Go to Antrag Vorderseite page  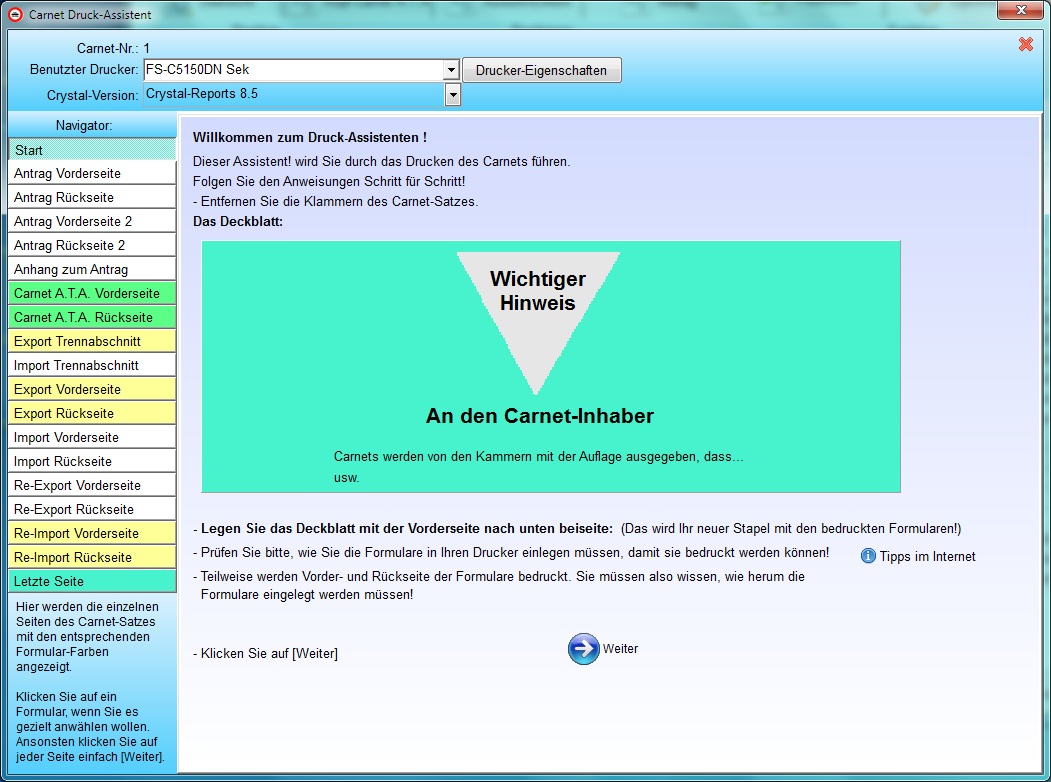(x=92, y=173)
